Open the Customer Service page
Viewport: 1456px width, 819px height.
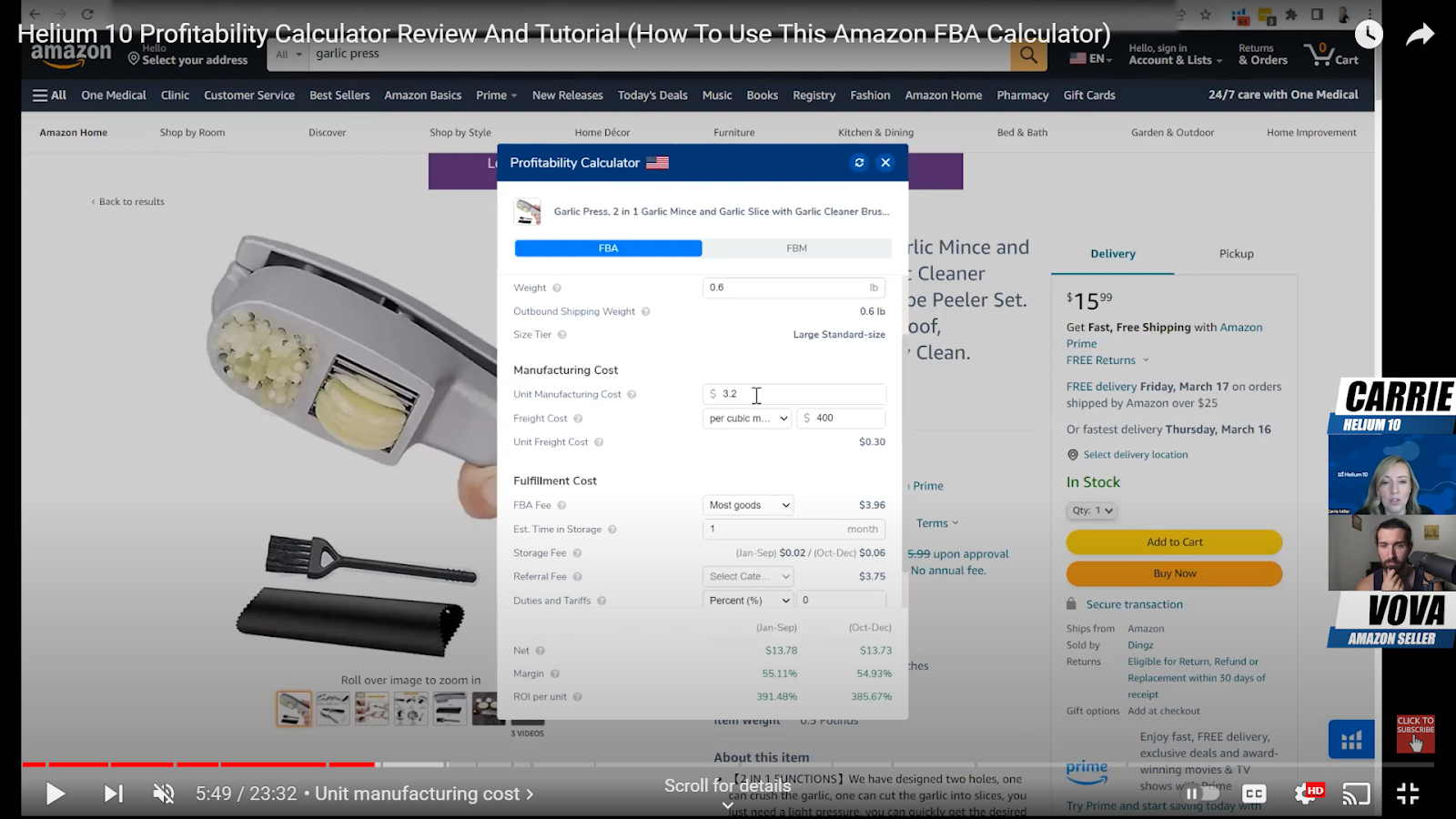click(x=249, y=96)
